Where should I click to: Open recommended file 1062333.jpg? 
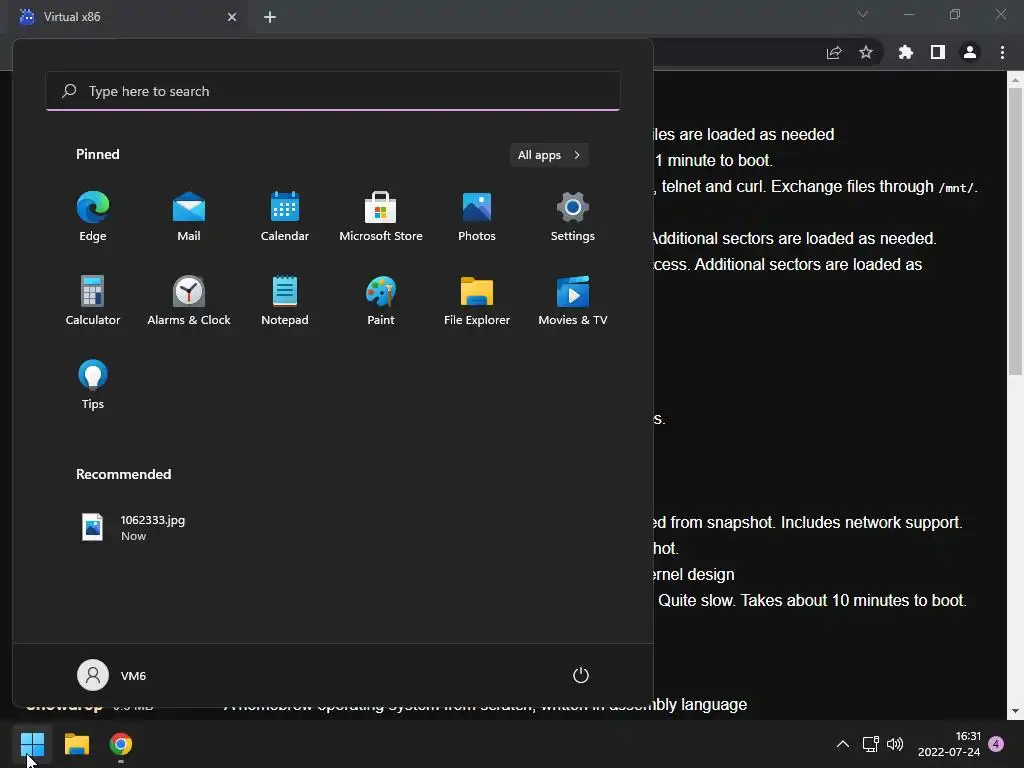(133, 527)
